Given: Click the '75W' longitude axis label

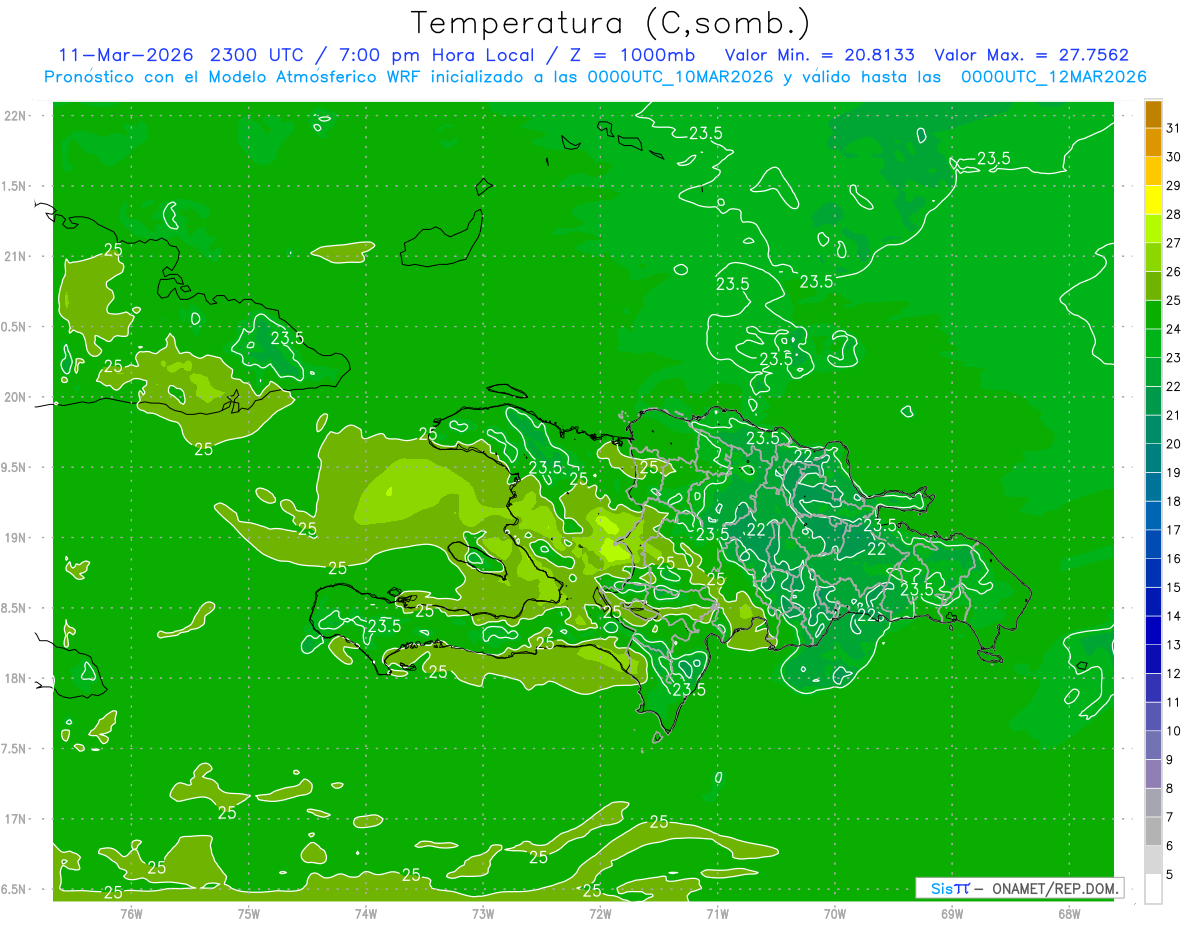Looking at the screenshot, I should (248, 913).
